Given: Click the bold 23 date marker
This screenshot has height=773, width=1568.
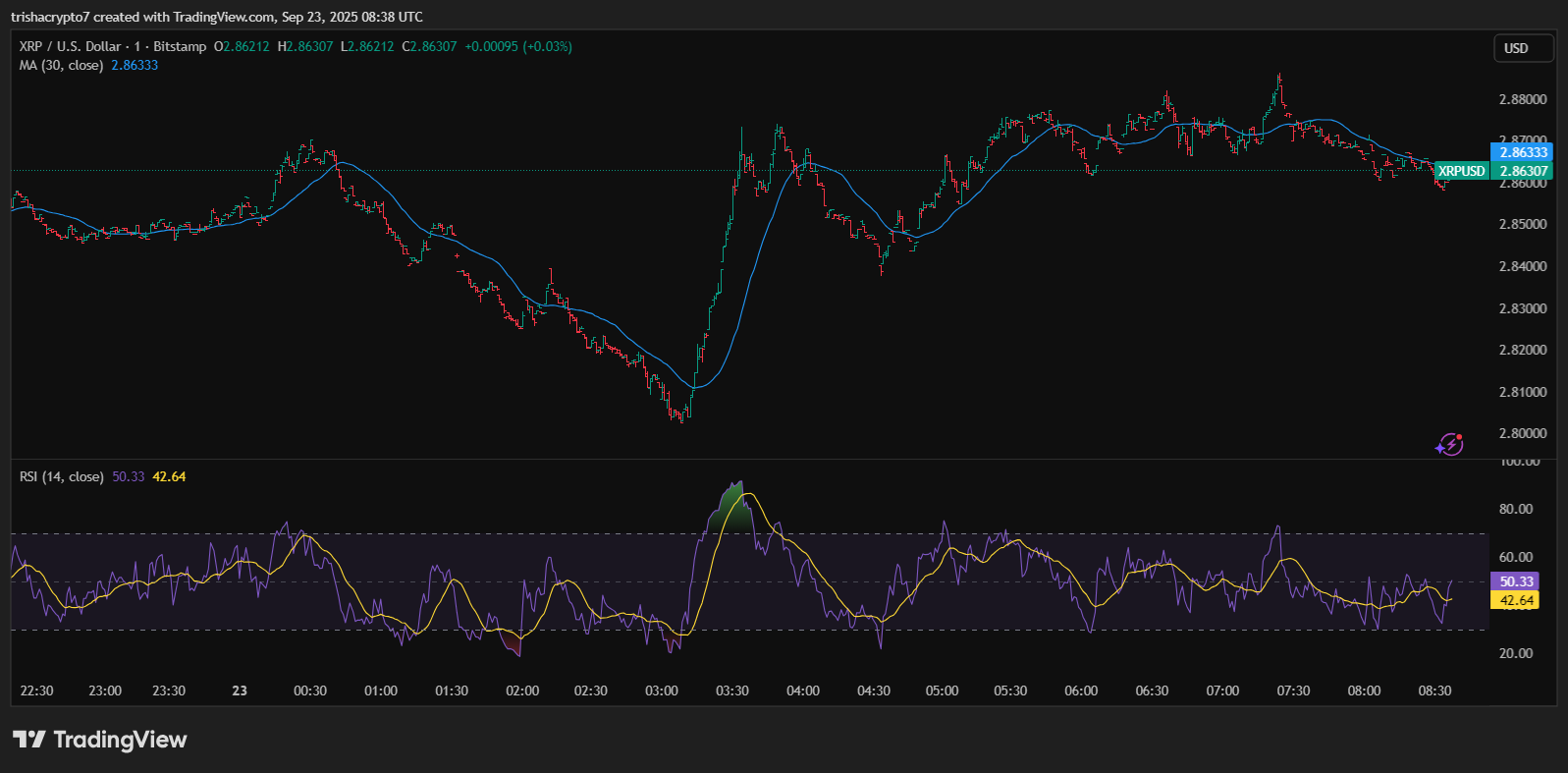Looking at the screenshot, I should (x=240, y=690).
